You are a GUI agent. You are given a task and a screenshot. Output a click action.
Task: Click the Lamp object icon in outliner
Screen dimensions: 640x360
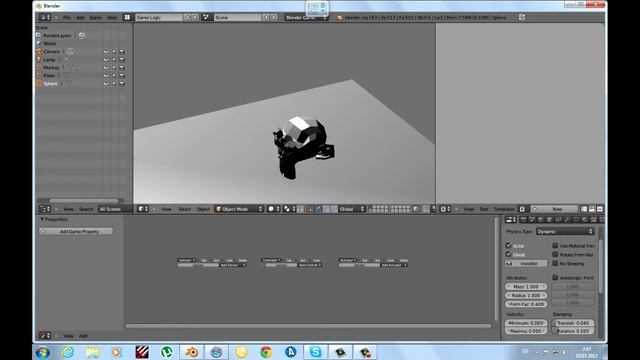39,60
